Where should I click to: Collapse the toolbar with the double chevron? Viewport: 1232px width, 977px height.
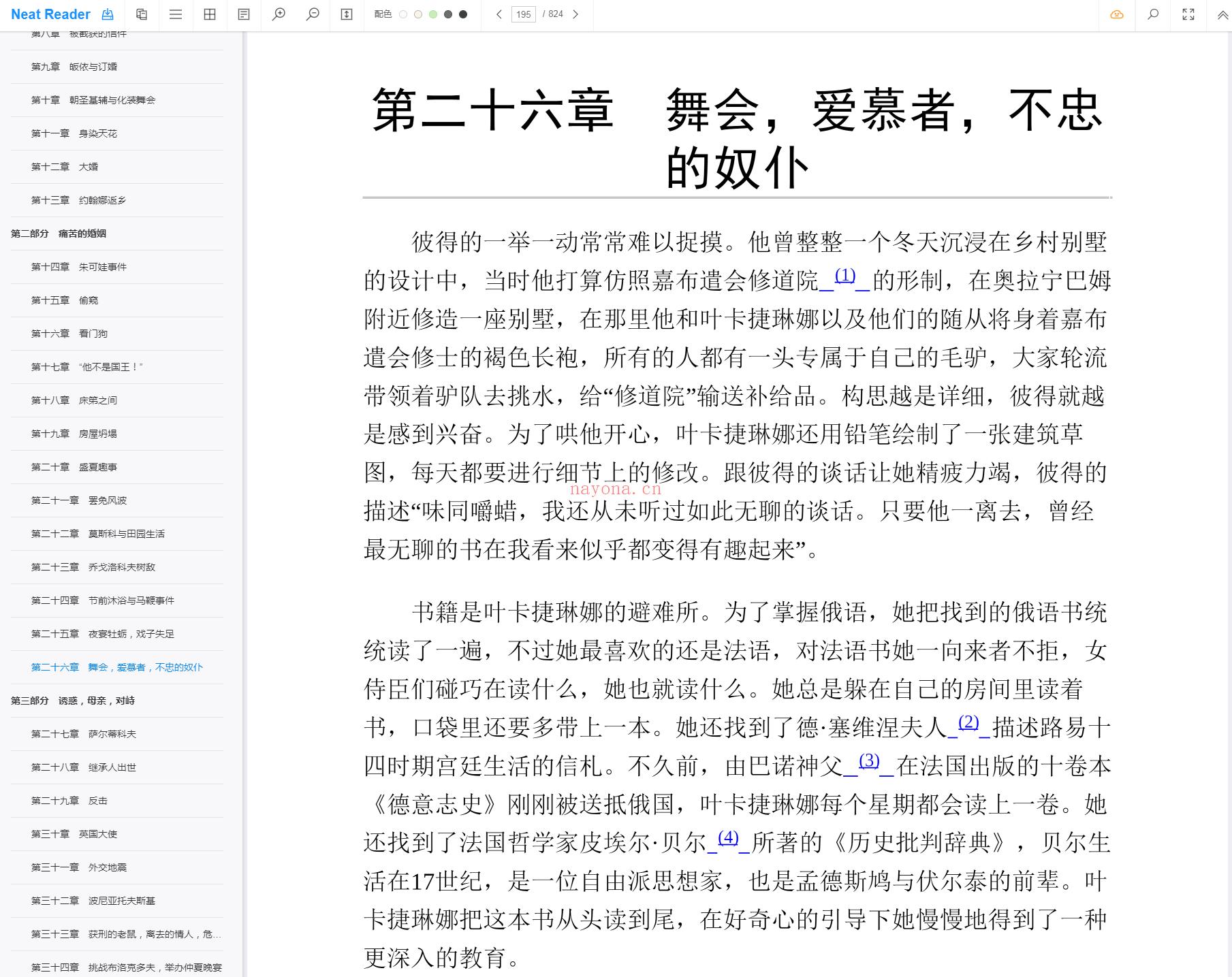[1222, 14]
